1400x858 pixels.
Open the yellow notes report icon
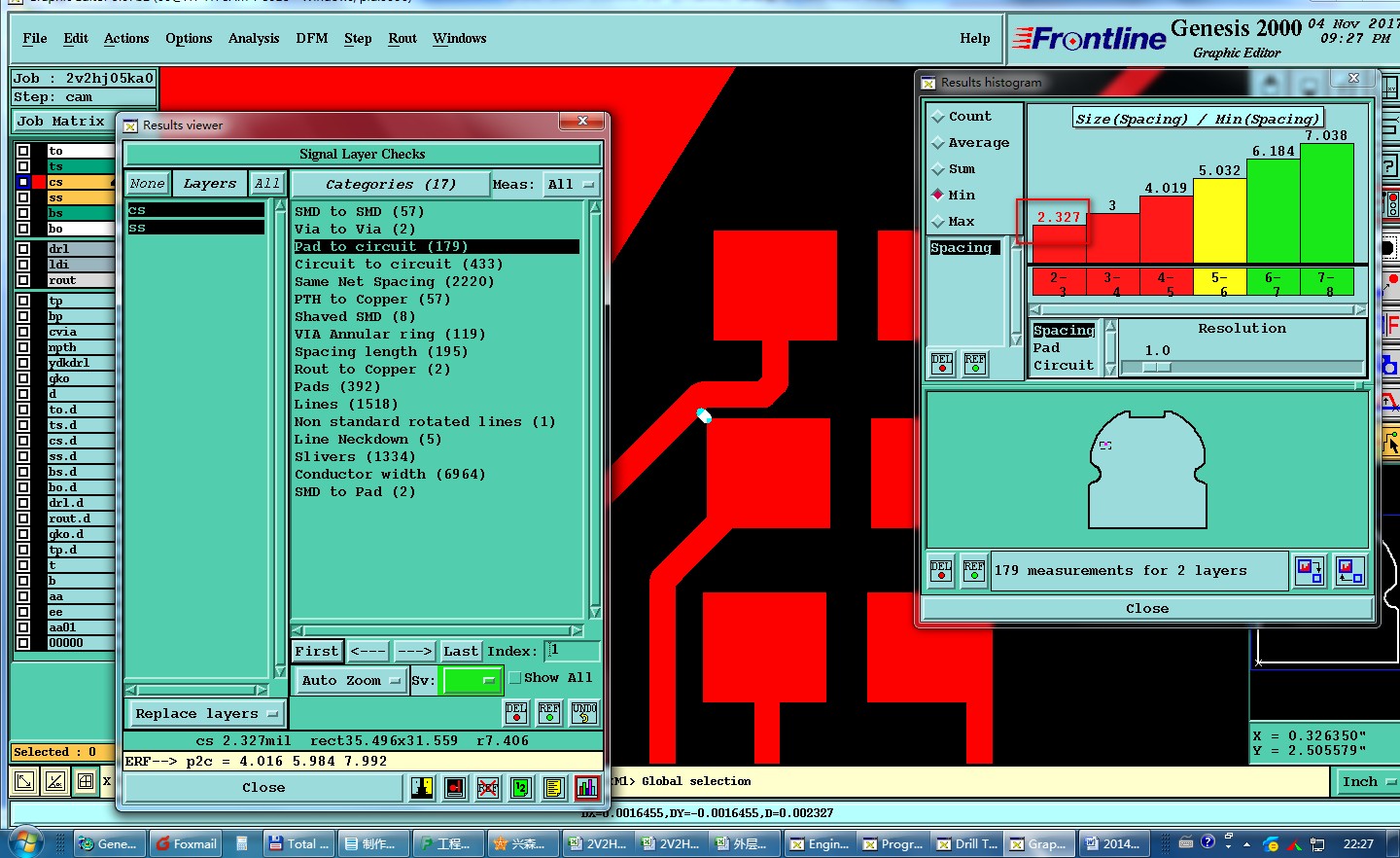click(554, 788)
